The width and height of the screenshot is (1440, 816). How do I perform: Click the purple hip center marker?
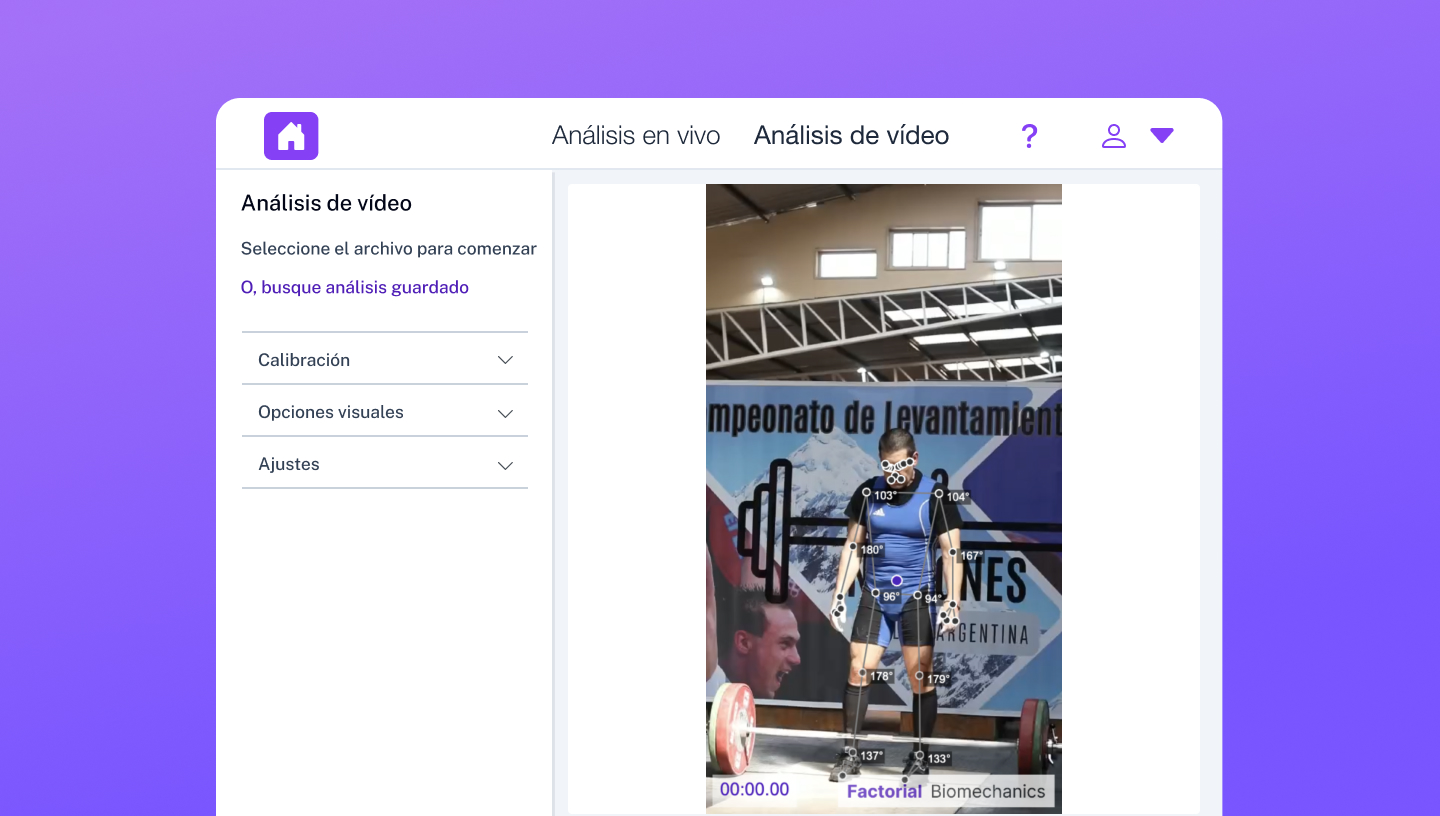[897, 580]
